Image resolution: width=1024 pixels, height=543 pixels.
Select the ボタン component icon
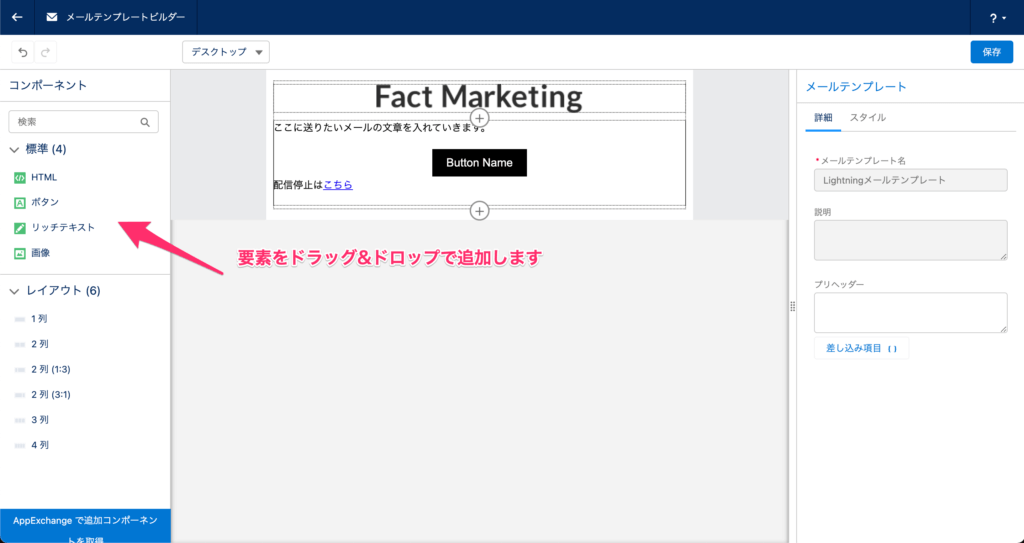tap(20, 203)
